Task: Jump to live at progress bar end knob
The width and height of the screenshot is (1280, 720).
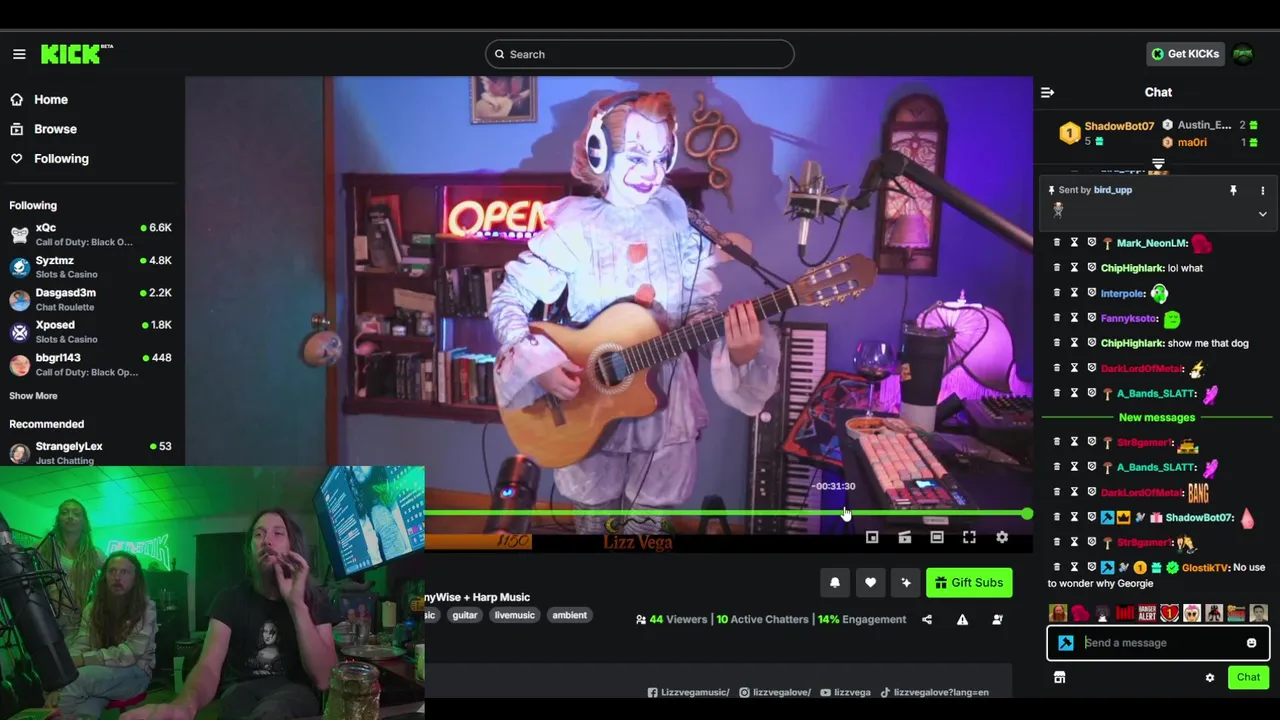Action: coord(1027,513)
